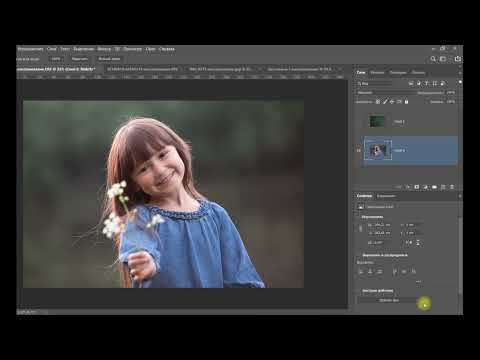Lock transparent pixels in Layers panel
Screen dimensions: 480x360
378,102
